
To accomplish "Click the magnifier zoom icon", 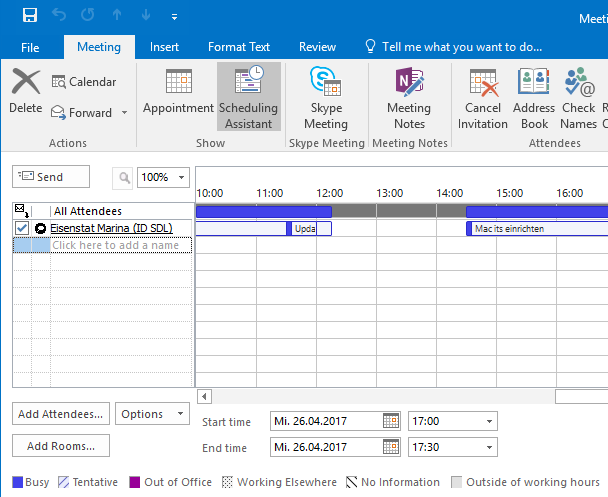I will tap(123, 178).
